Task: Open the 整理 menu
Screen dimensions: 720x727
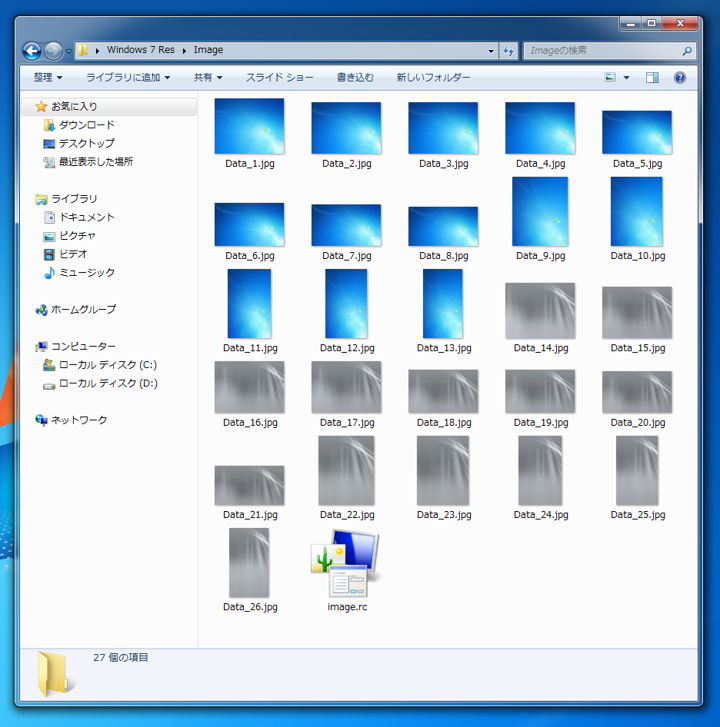Action: (x=48, y=77)
